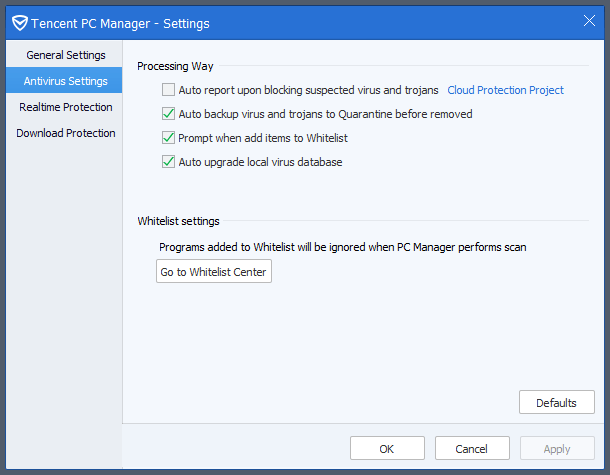Enable auto report of suspected viruses
This screenshot has height=475, width=610.
(x=168, y=90)
